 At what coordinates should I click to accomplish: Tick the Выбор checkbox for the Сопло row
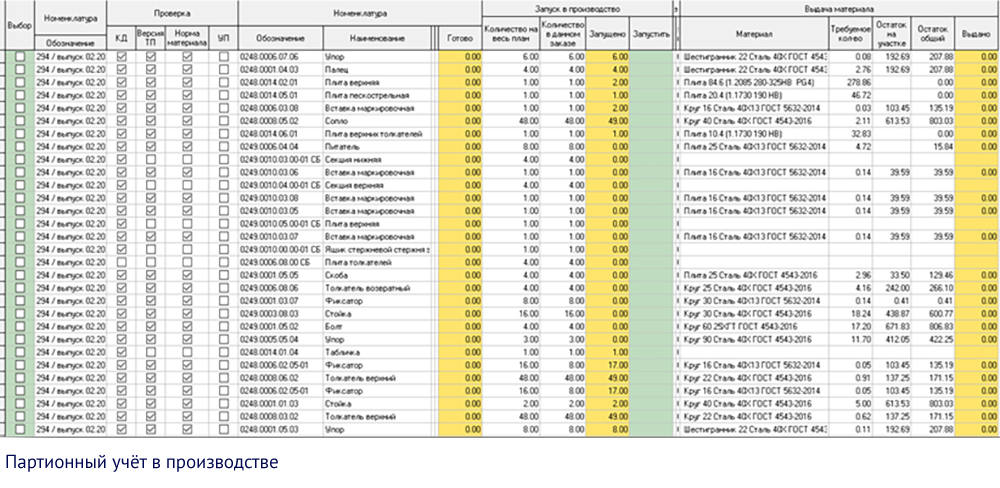point(20,121)
